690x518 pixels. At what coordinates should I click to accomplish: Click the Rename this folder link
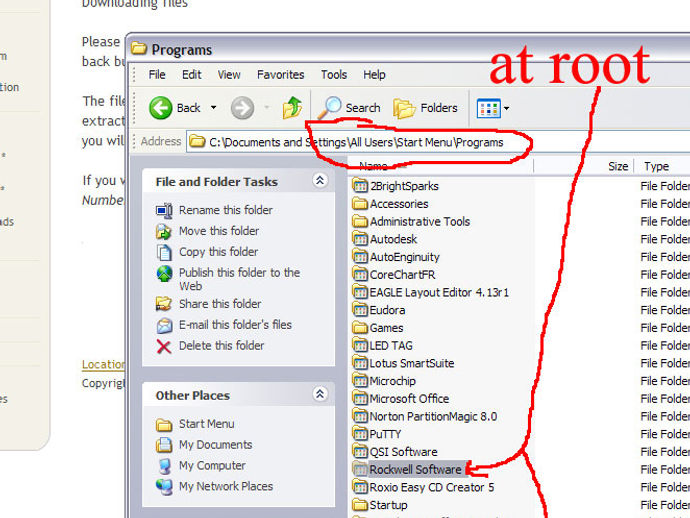click(x=226, y=210)
